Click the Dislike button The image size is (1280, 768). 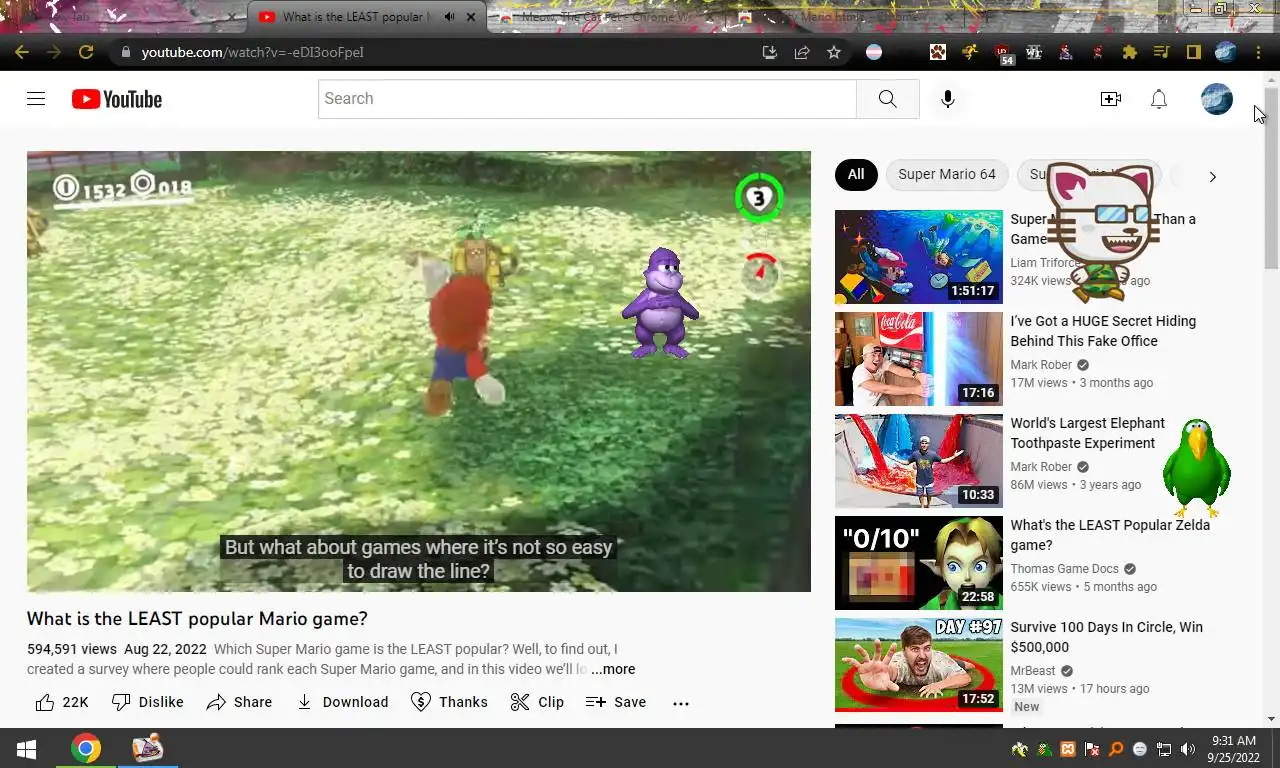pyautogui.click(x=148, y=702)
